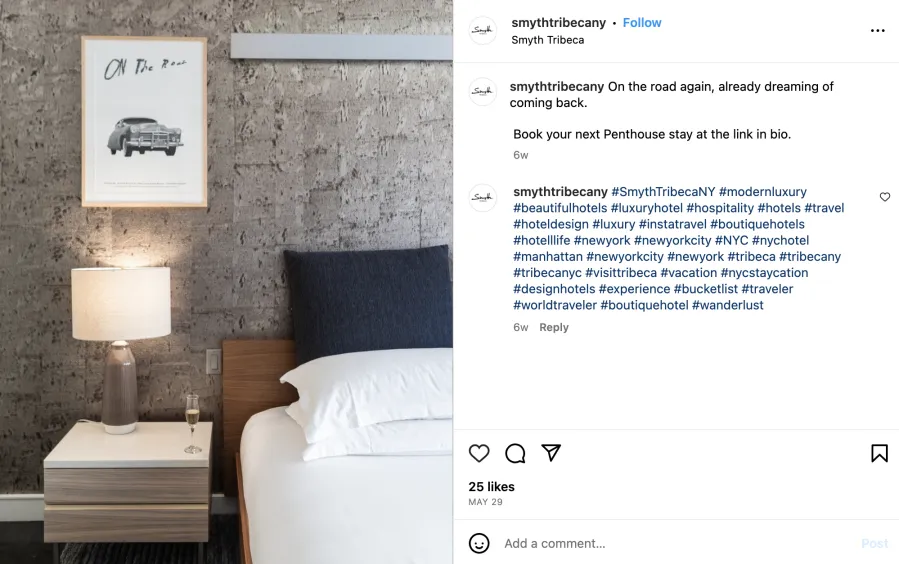Follow smythtribecany account

[x=642, y=23]
